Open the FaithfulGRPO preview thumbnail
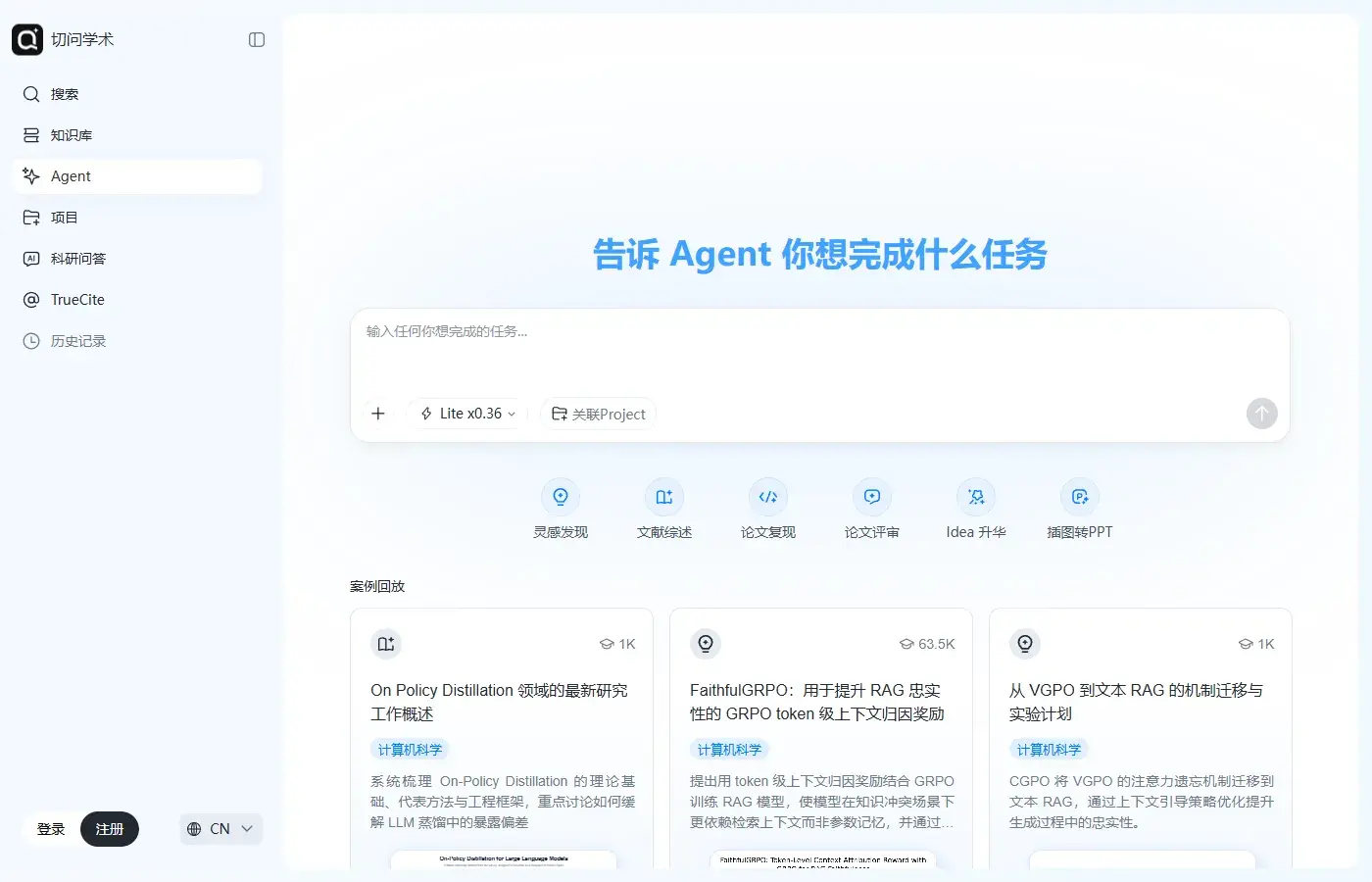 pos(823,859)
